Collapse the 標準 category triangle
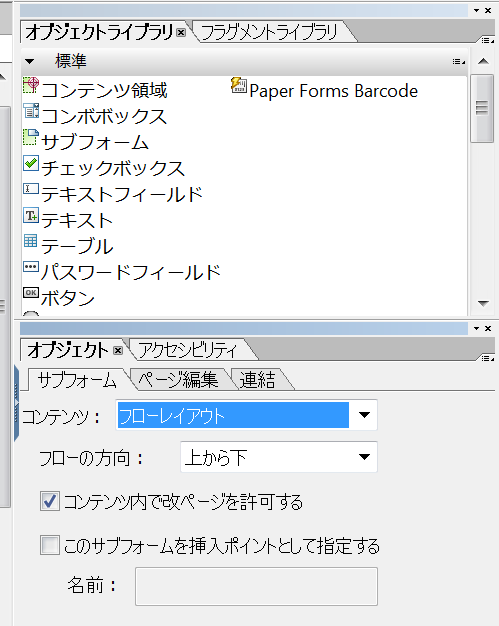499x626 pixels. click(x=30, y=61)
